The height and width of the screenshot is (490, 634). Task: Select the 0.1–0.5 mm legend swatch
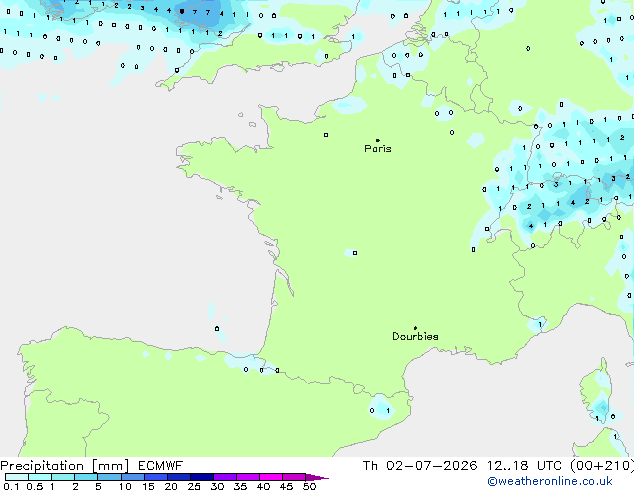point(17,477)
